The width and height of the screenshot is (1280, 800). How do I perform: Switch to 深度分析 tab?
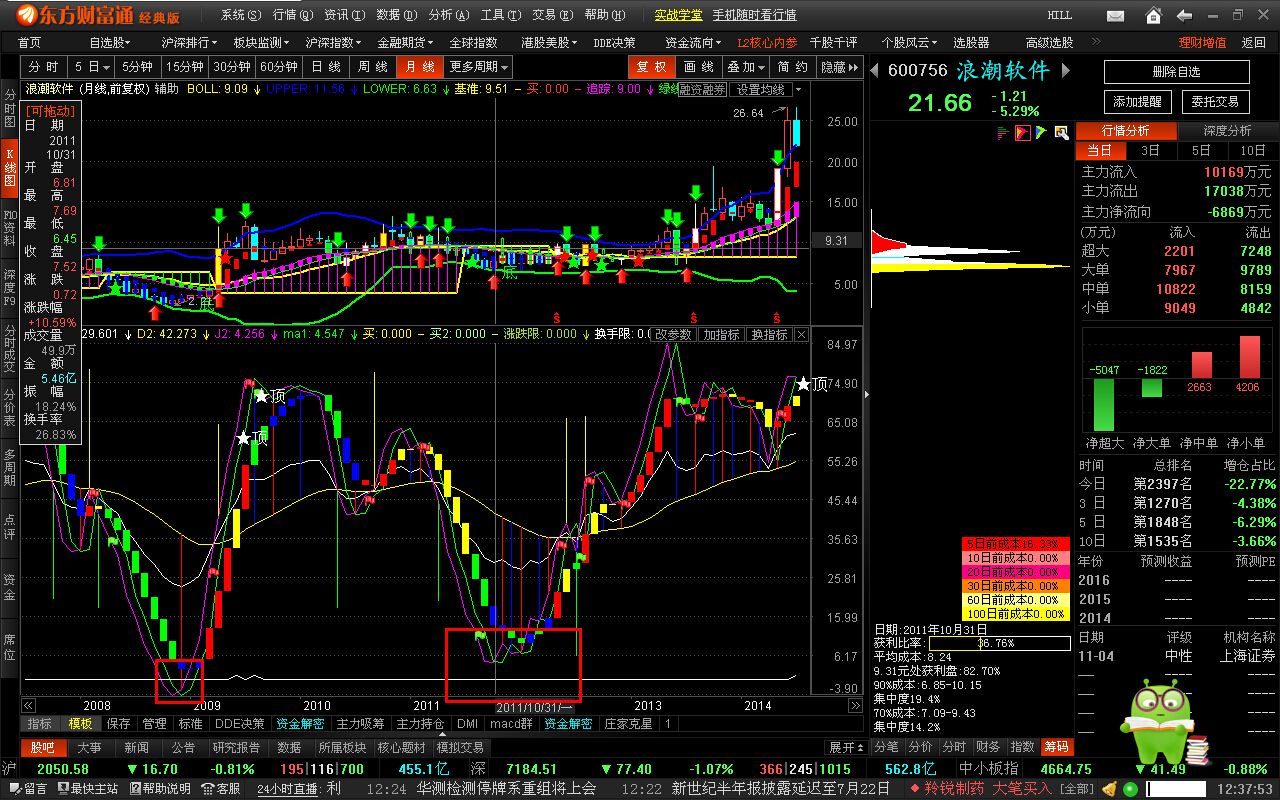point(1227,131)
